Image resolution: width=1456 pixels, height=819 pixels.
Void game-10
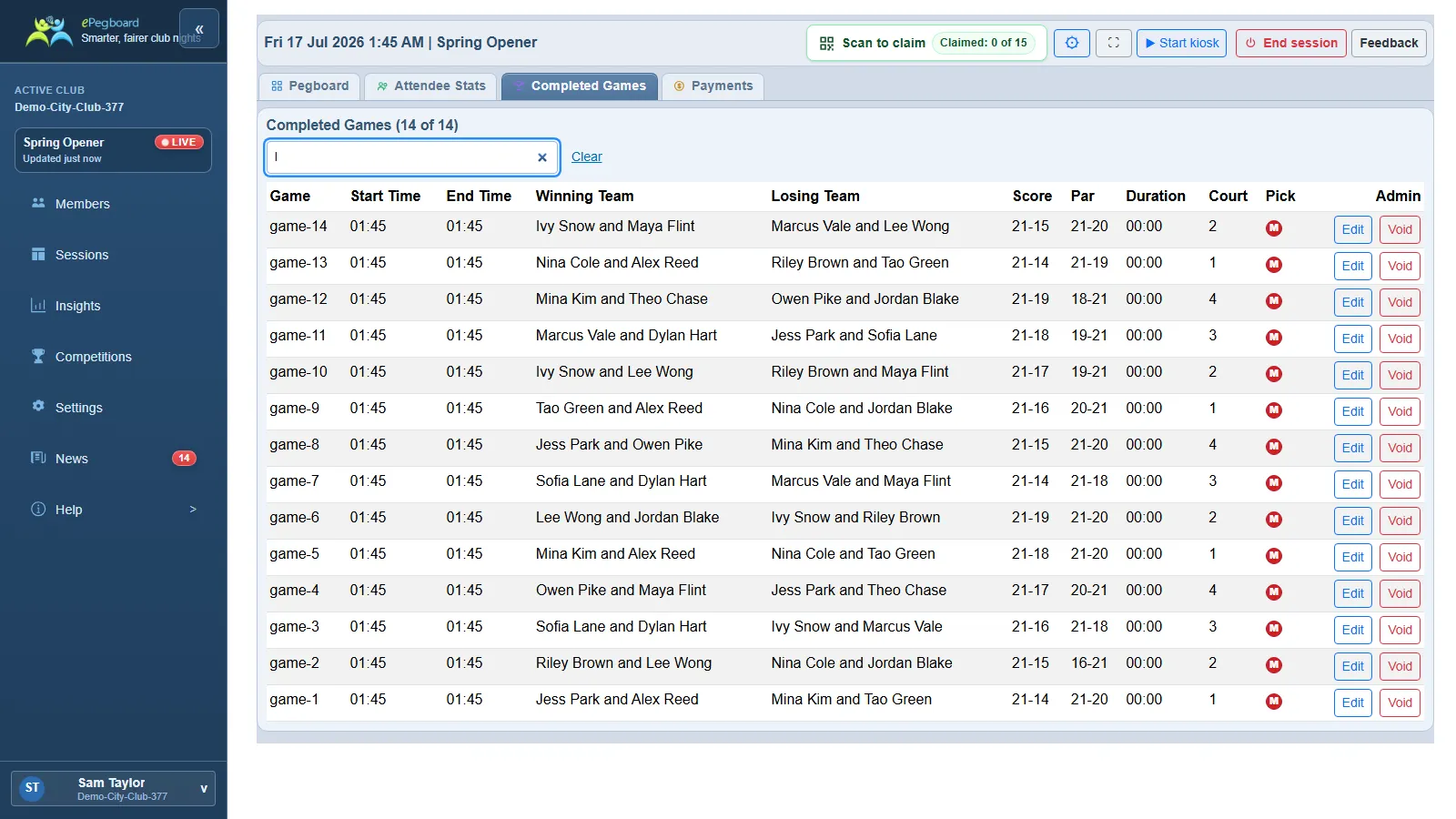coord(1400,375)
